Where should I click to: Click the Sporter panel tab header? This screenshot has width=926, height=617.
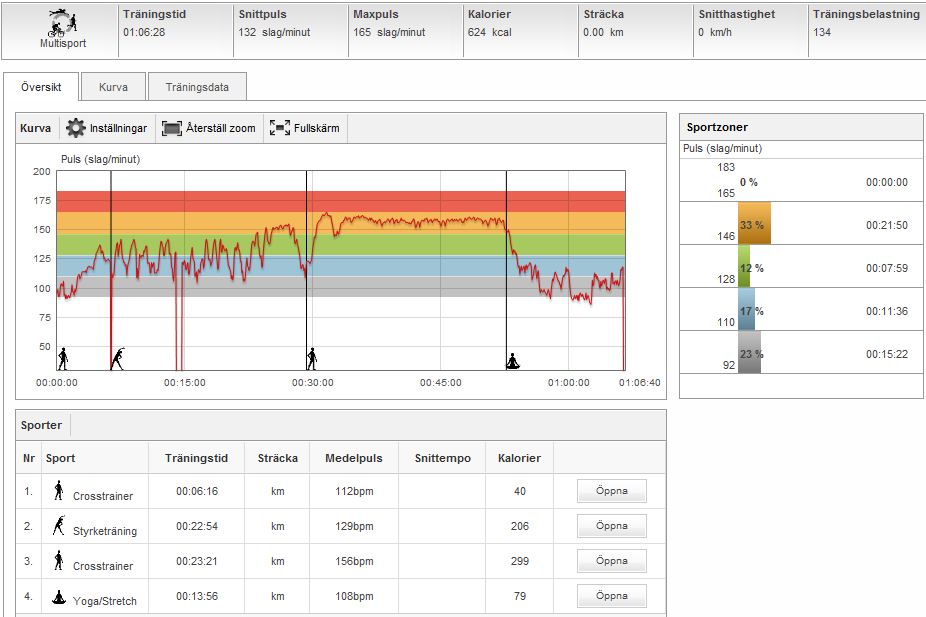click(x=42, y=425)
